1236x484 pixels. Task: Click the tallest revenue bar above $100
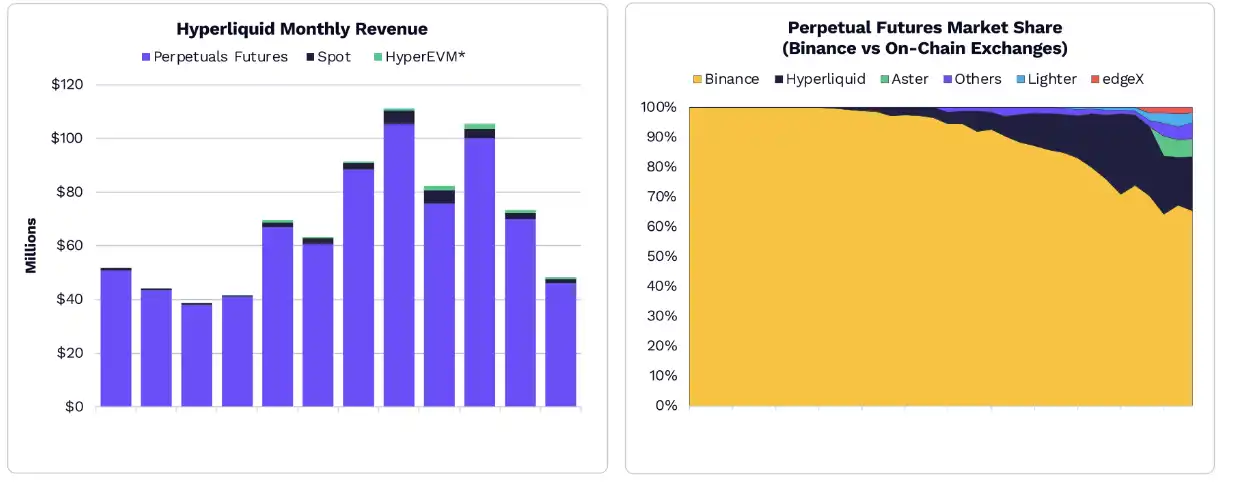point(399,260)
